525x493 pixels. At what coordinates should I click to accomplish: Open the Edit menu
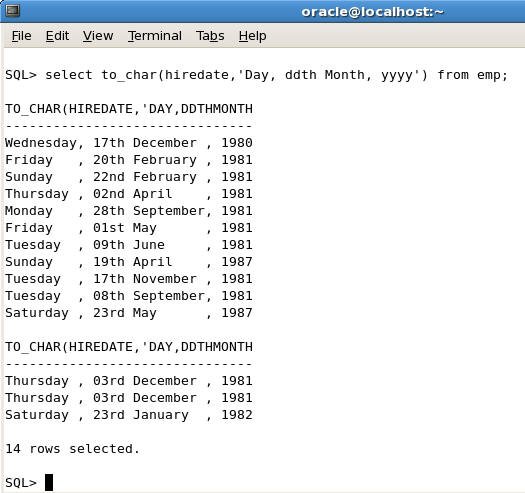tap(57, 36)
